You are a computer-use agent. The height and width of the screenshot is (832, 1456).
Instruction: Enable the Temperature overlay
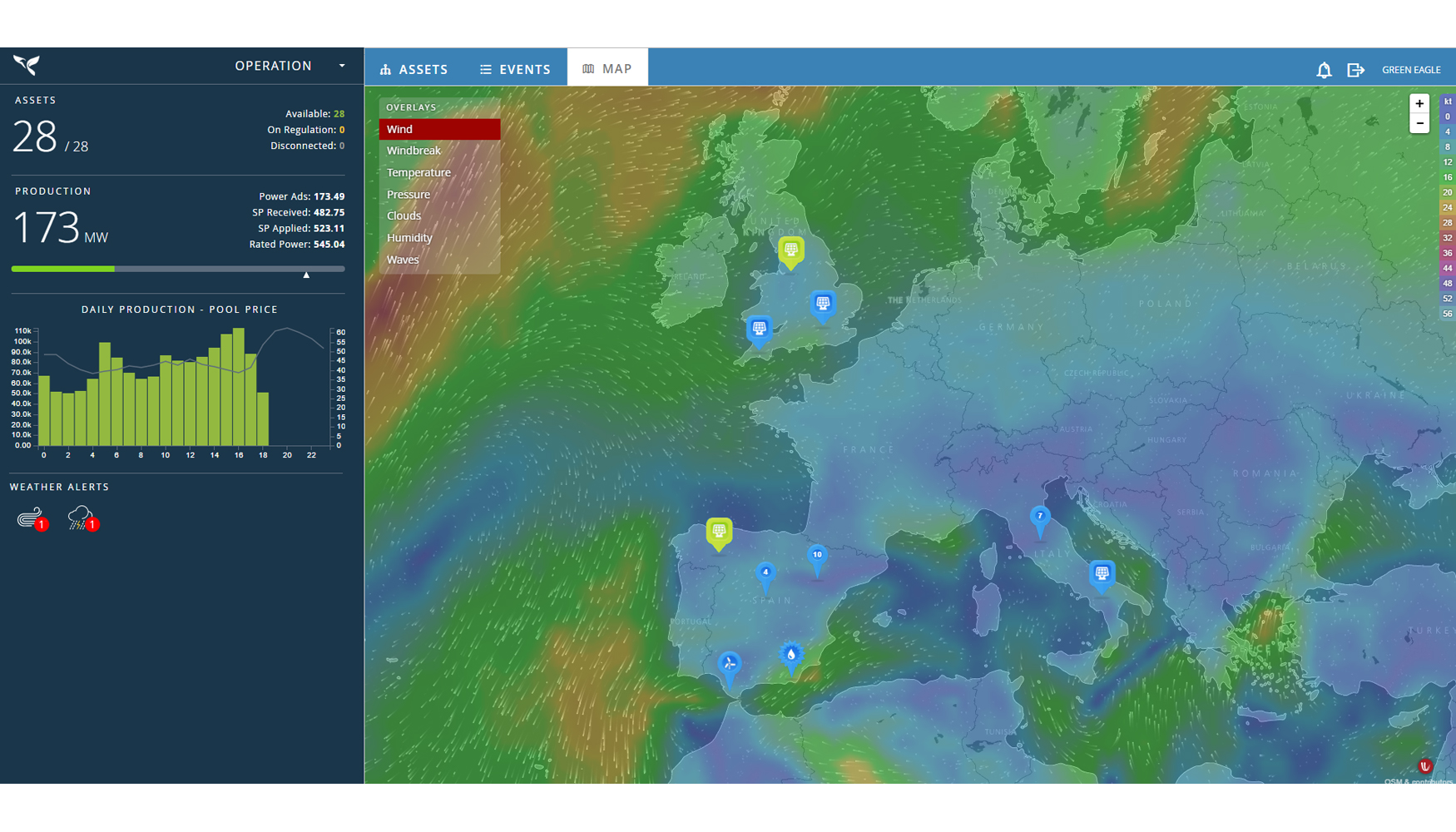[418, 172]
